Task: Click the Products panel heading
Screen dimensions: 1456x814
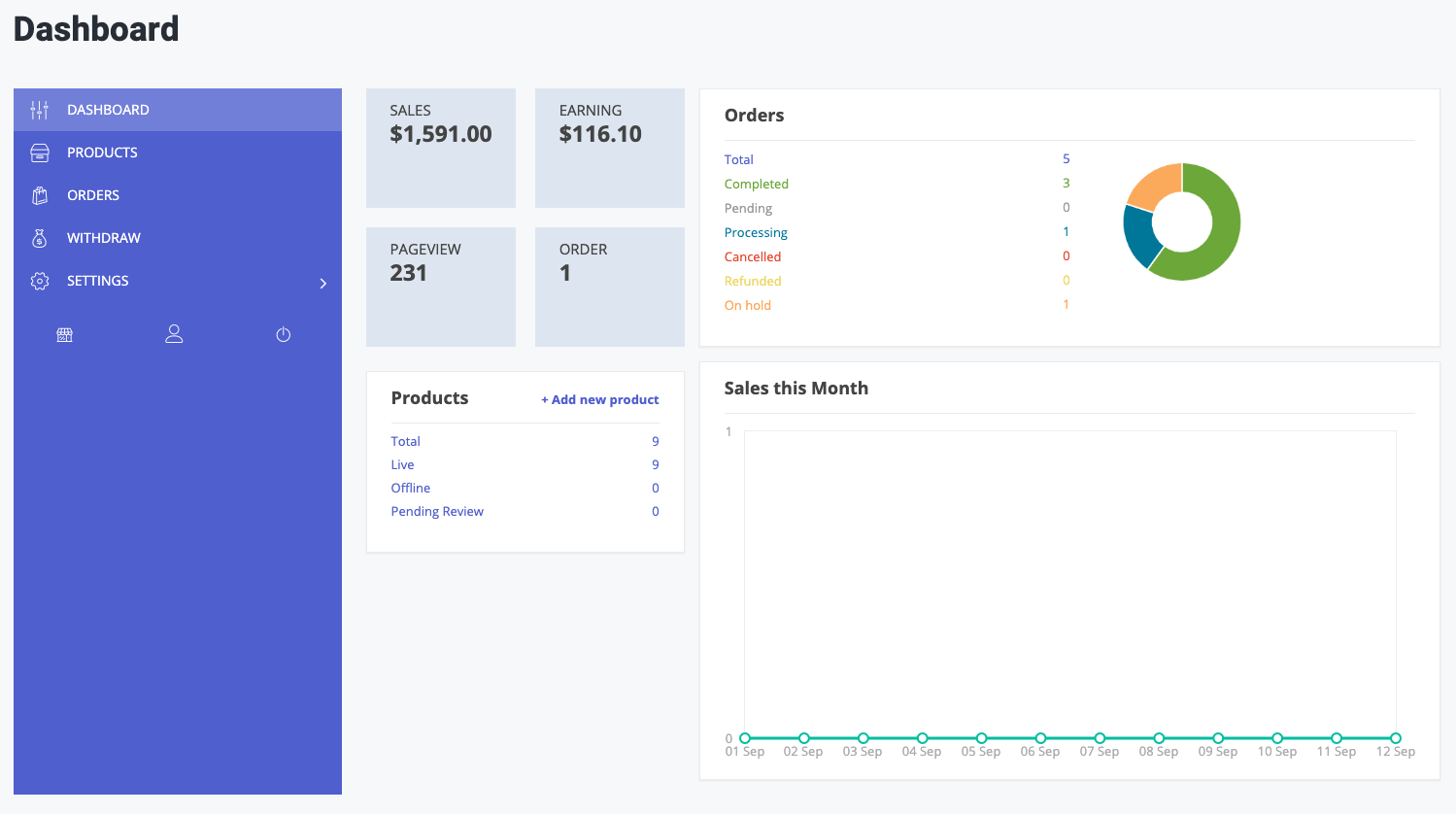Action: click(x=429, y=397)
